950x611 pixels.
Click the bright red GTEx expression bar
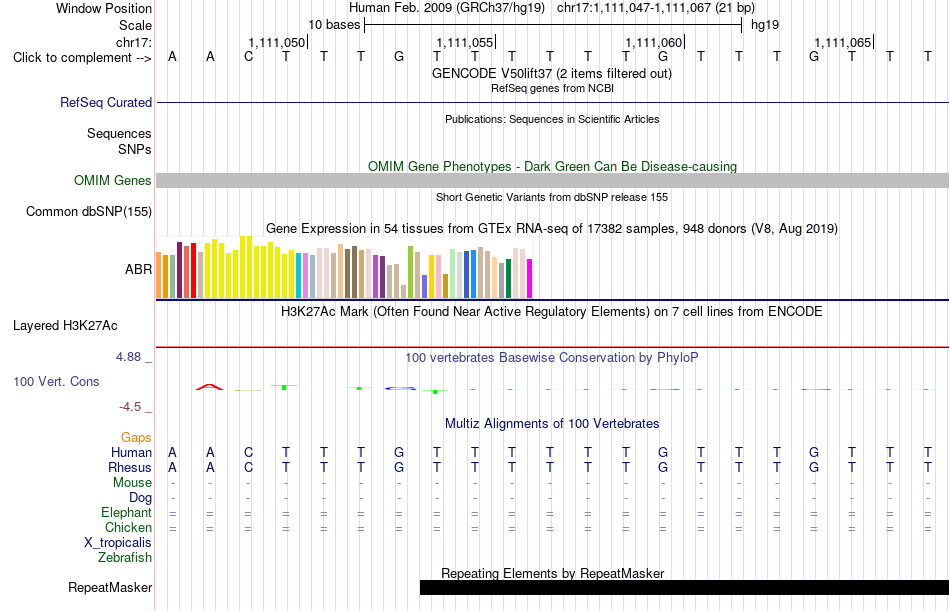pos(193,270)
